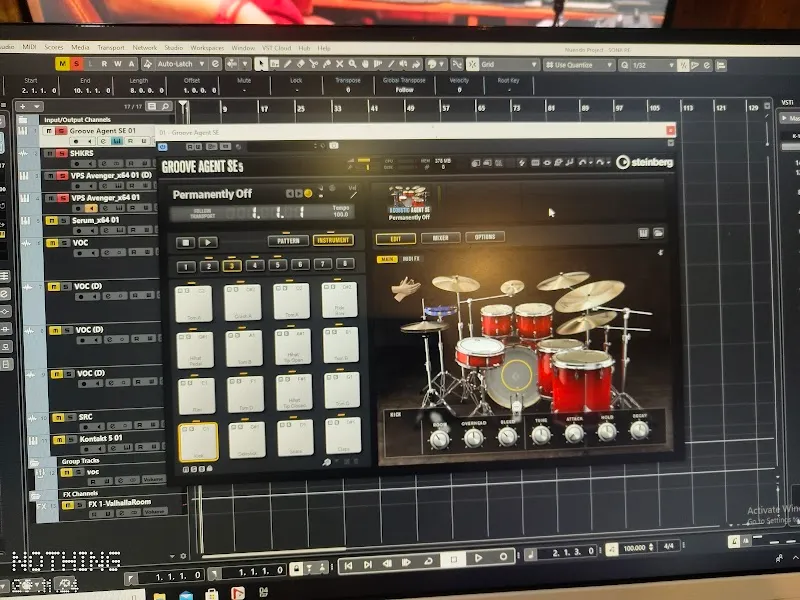Select the Line tool in toolbar
Viewport: 800px width, 600px height.
(x=391, y=64)
